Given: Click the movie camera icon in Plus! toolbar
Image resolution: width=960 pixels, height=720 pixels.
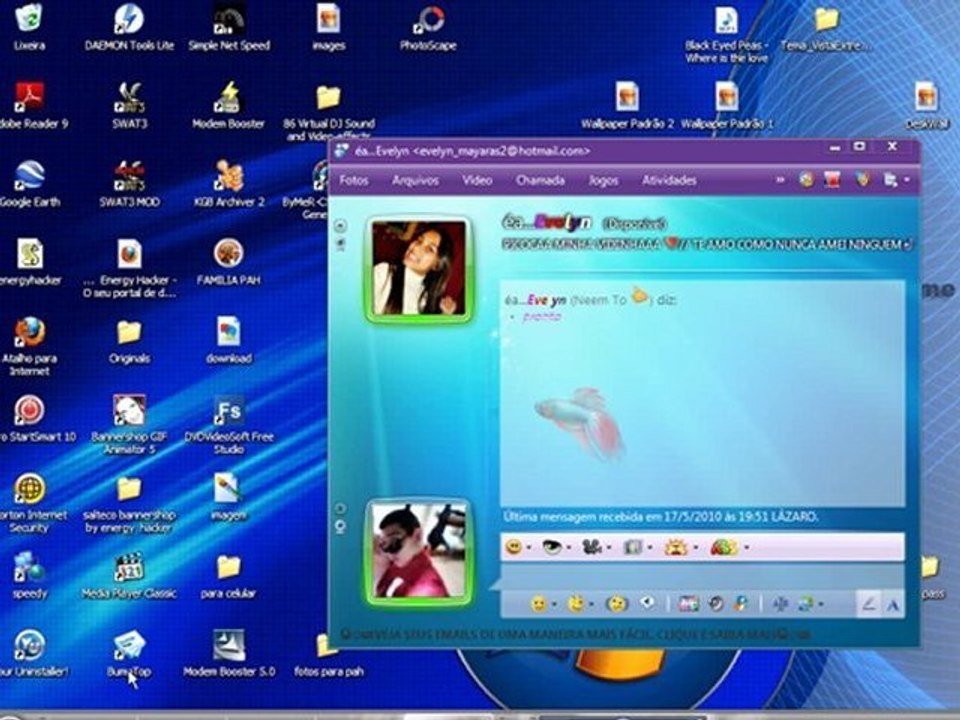Looking at the screenshot, I should pyautogui.click(x=591, y=547).
